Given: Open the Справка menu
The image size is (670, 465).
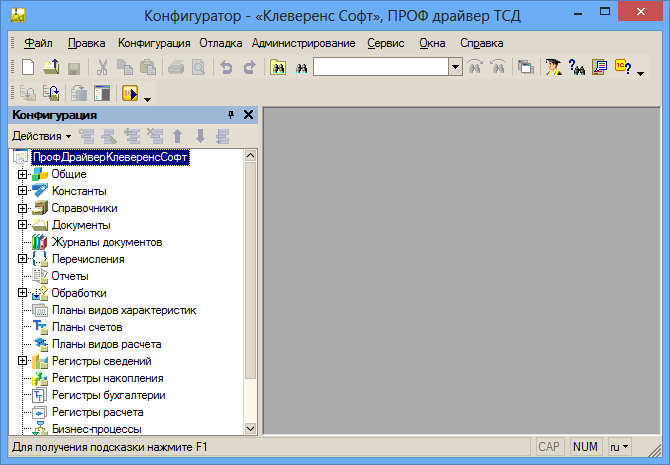Looking at the screenshot, I should pos(482,43).
